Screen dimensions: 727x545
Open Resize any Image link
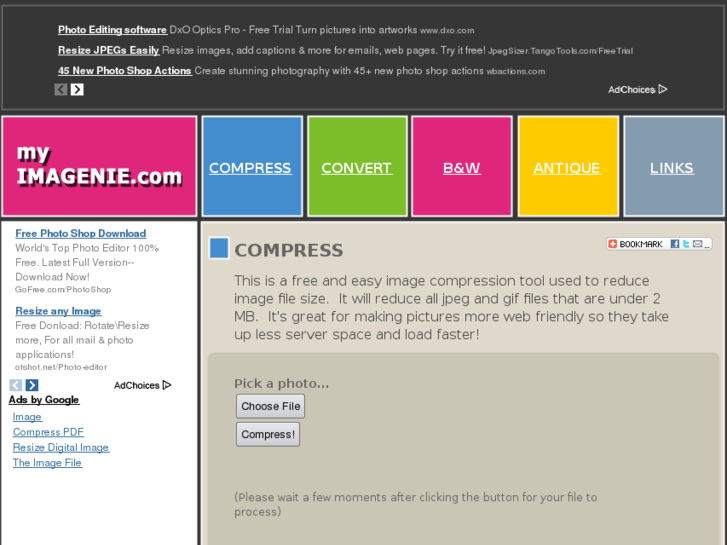(x=58, y=311)
